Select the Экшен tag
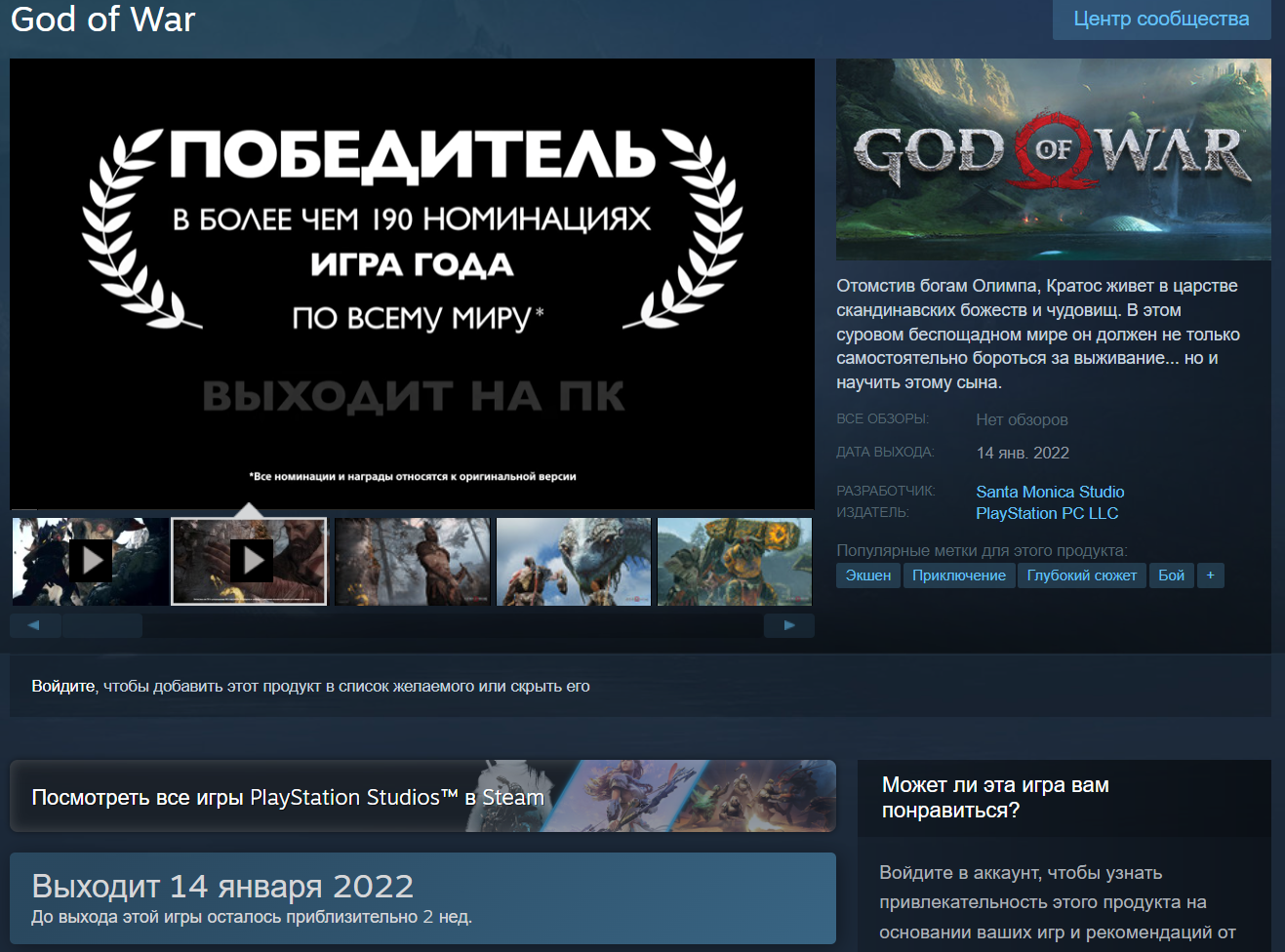 [868, 575]
